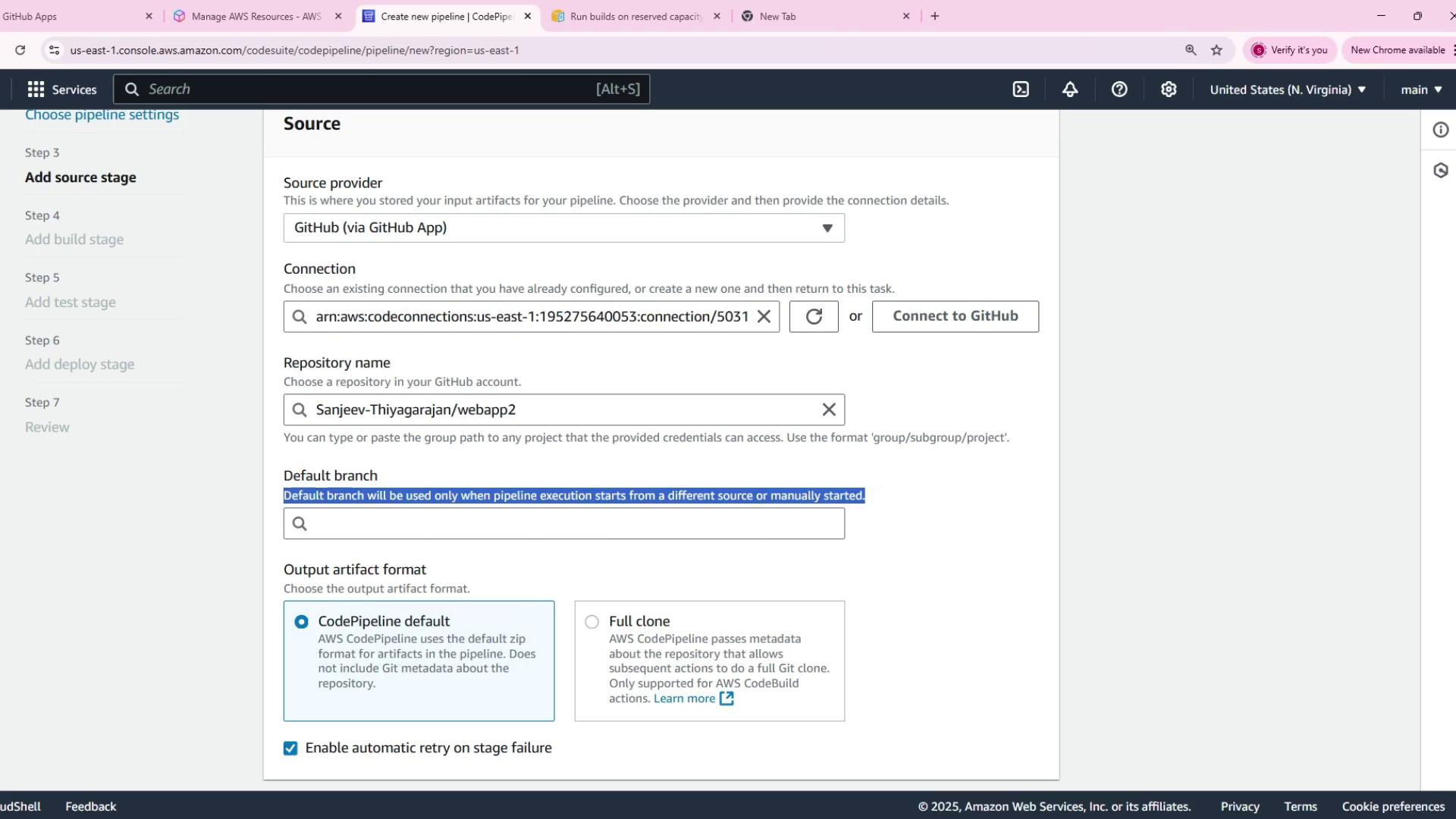
Task: Click the Services menu label
Action: click(x=74, y=89)
